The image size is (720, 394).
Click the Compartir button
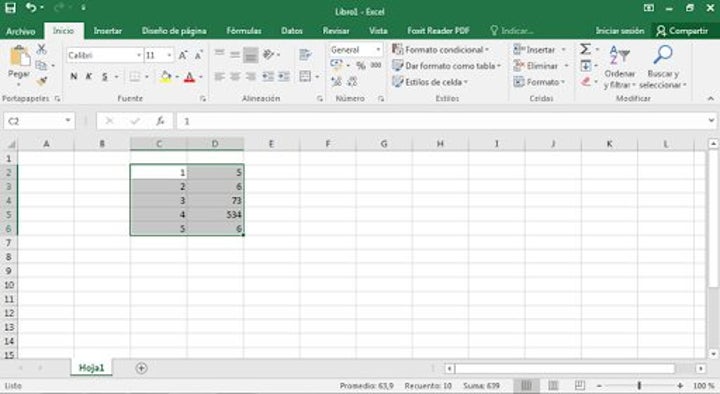pyautogui.click(x=682, y=31)
